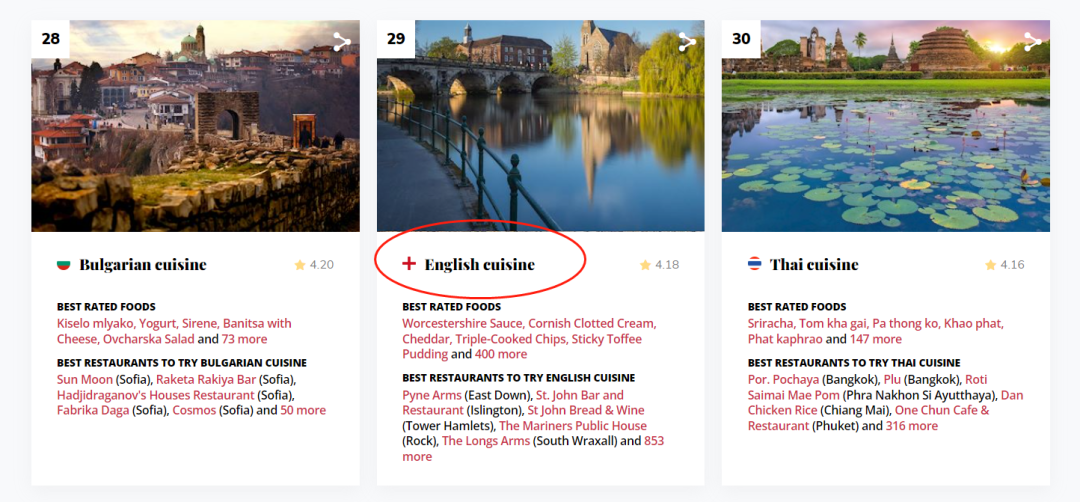The image size is (1080, 502).
Task: Open the Tom kha gai link
Action: pos(833,324)
